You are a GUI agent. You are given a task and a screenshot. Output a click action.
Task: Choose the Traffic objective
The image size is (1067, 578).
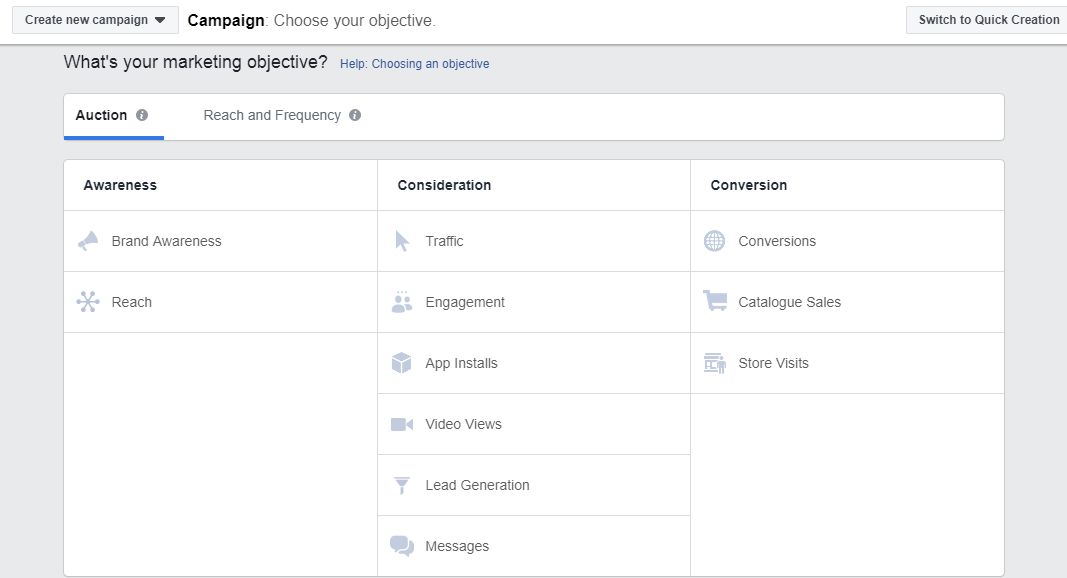click(x=444, y=241)
